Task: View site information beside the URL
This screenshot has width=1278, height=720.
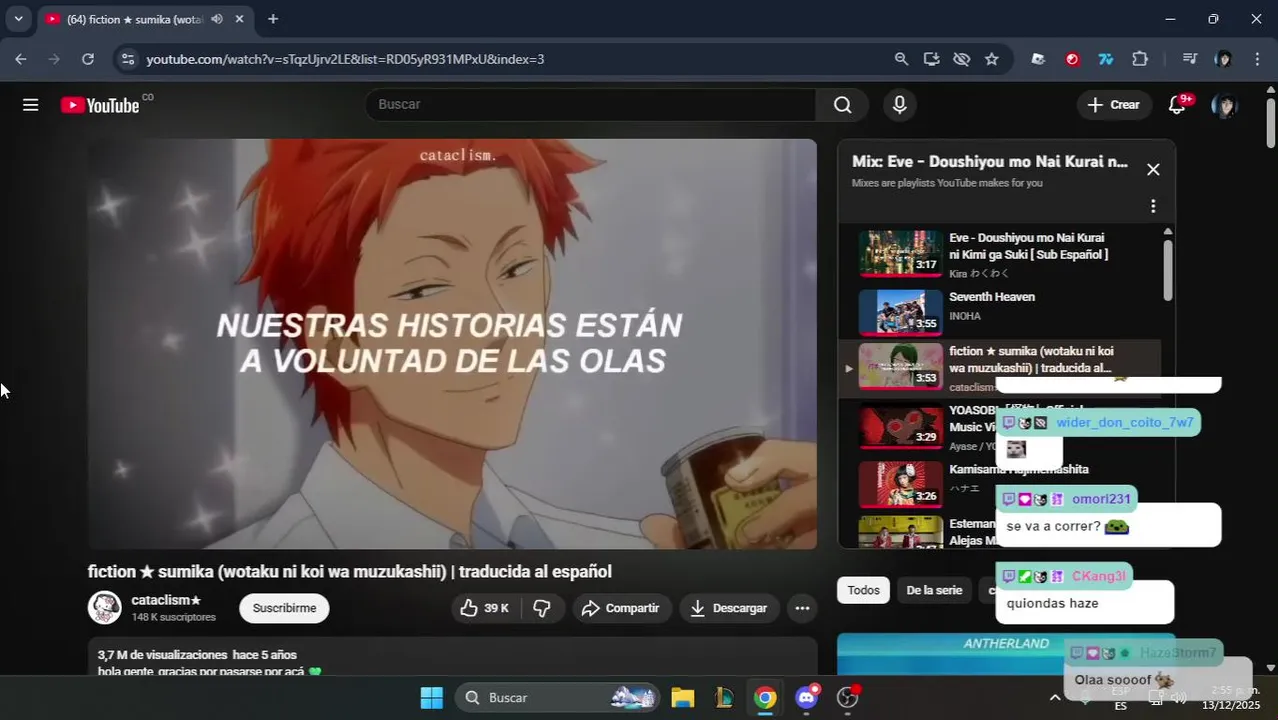Action: 127,59
